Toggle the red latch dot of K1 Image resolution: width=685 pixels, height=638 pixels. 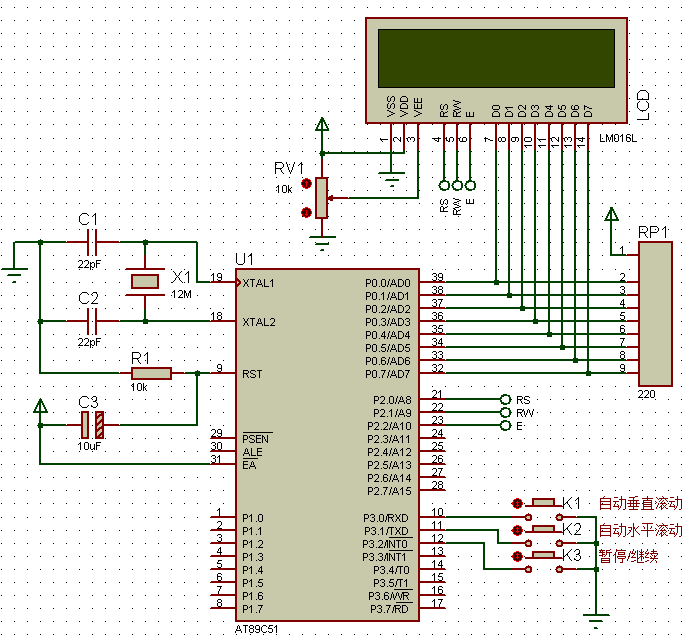[517, 503]
